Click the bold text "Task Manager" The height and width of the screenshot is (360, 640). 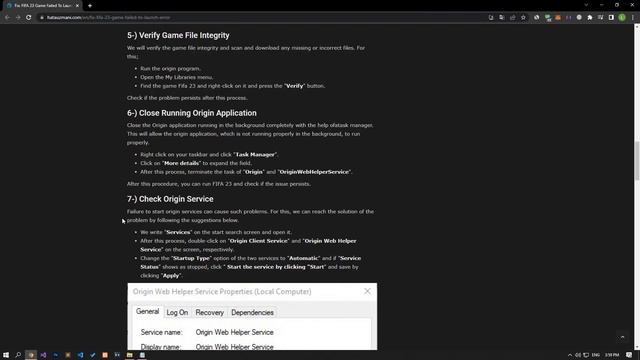point(255,155)
